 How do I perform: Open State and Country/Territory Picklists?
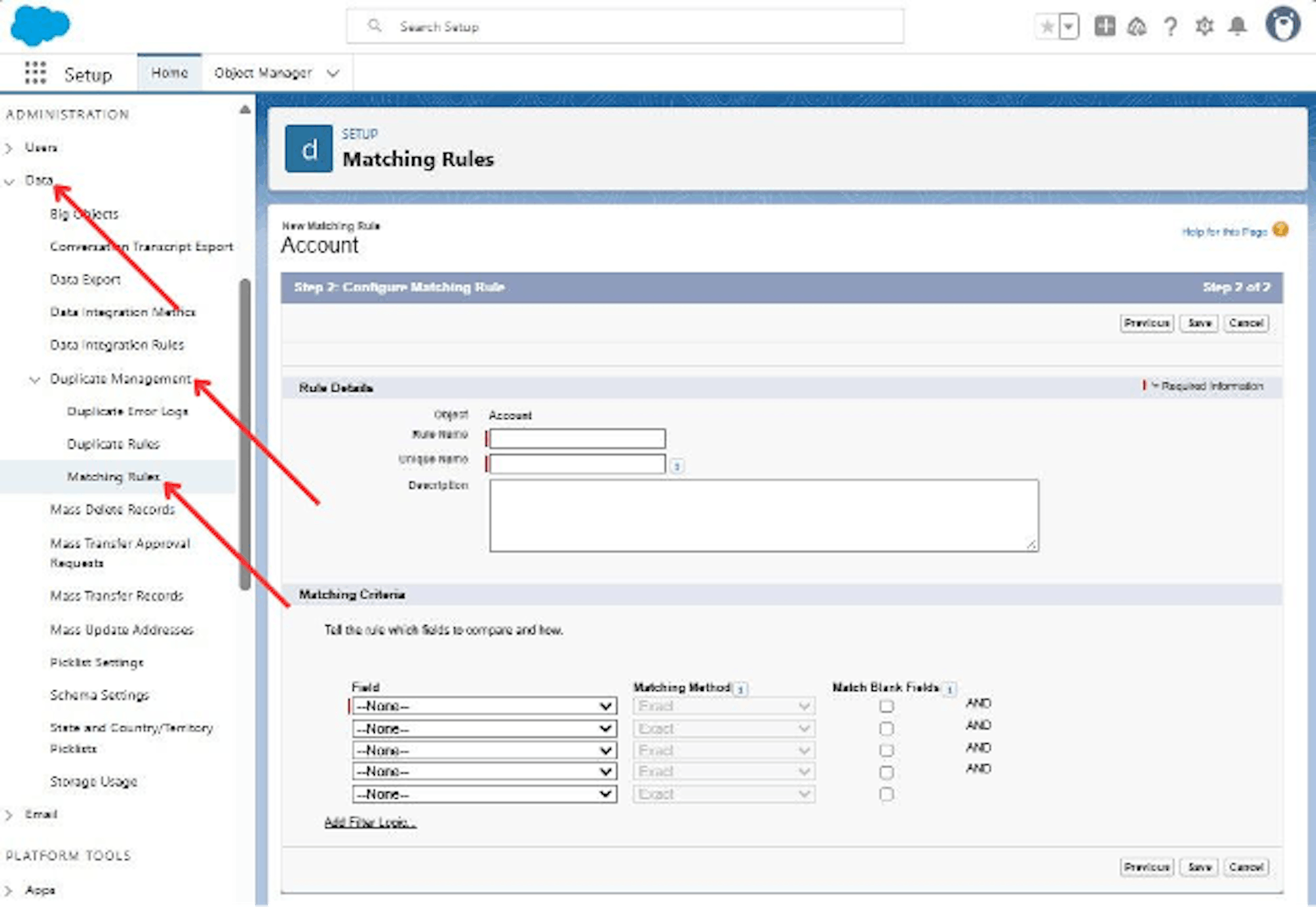[131, 738]
